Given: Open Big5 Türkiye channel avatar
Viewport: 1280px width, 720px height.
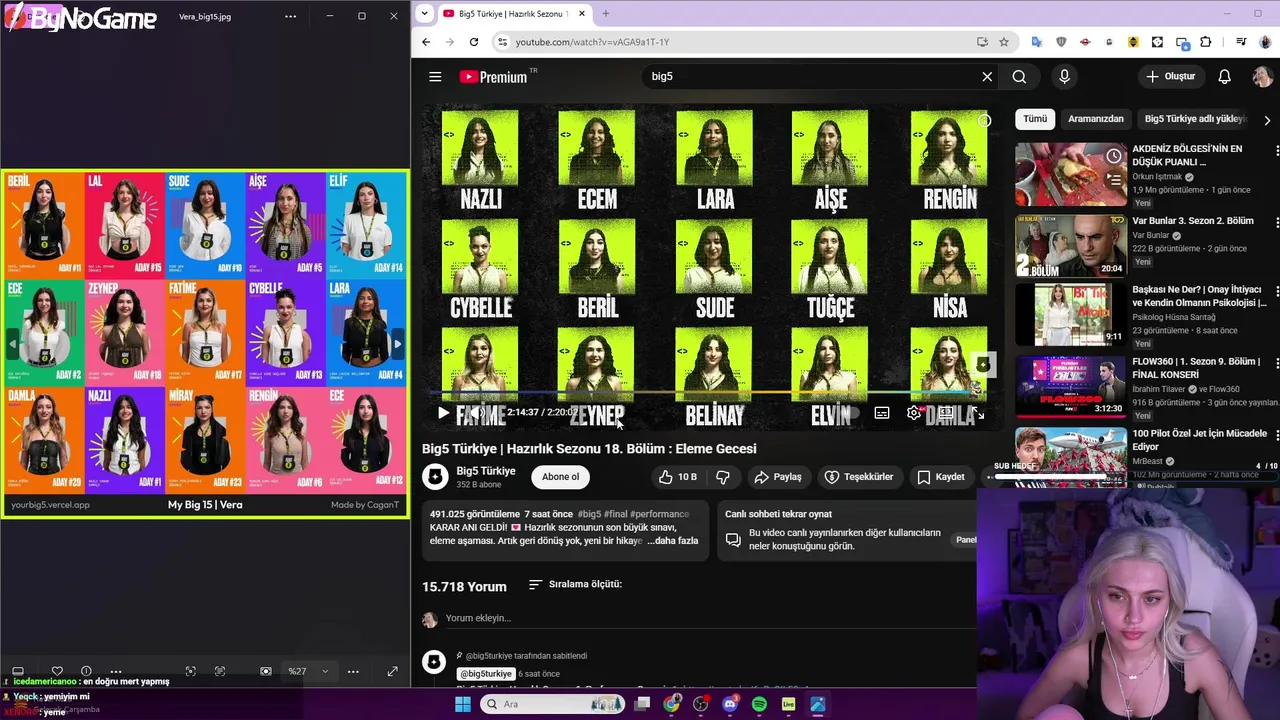Looking at the screenshot, I should pyautogui.click(x=435, y=477).
